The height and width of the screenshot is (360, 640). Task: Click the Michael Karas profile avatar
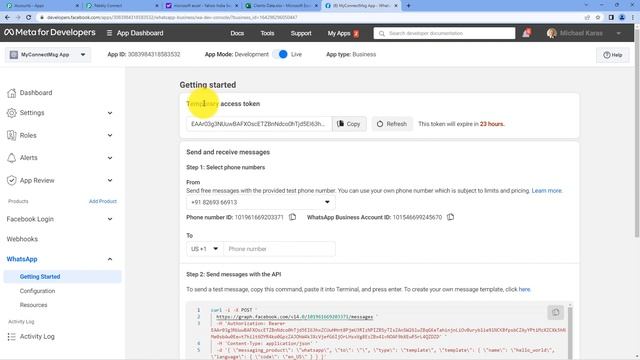pos(551,33)
